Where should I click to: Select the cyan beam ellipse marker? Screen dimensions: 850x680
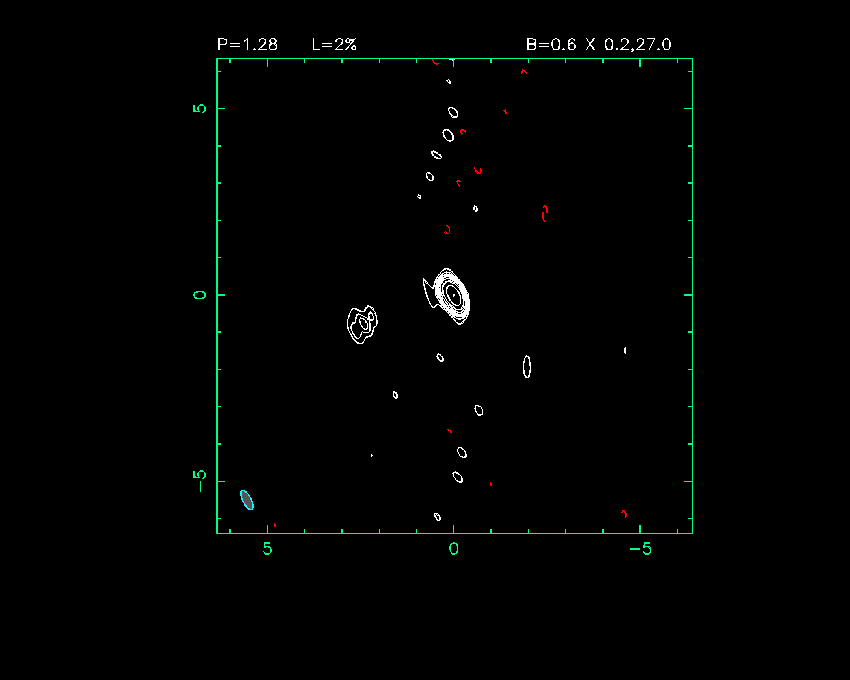[x=247, y=499]
